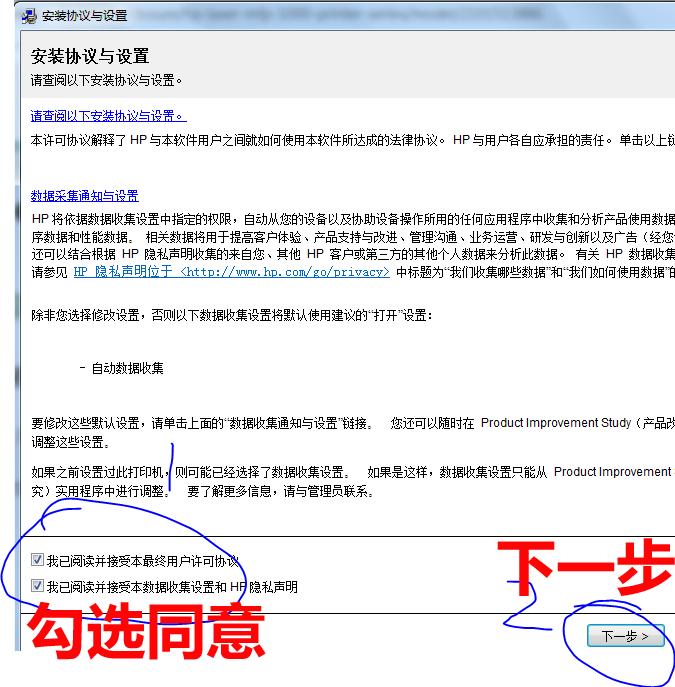Viewport: 675px width, 687px height.
Task: Click the '- 自动数据收集' list entry
Action: point(122,368)
